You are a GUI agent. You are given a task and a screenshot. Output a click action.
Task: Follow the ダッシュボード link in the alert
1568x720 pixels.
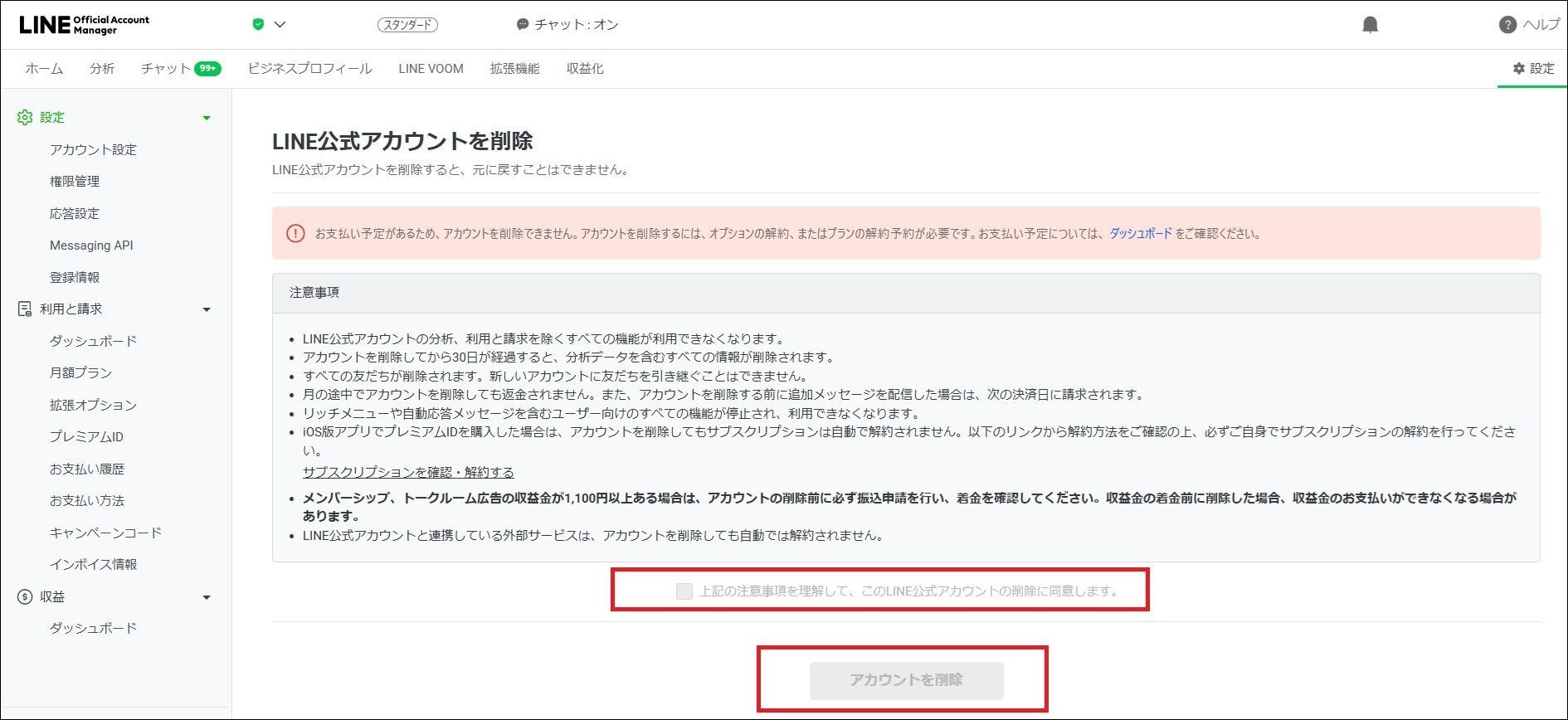1141,234
